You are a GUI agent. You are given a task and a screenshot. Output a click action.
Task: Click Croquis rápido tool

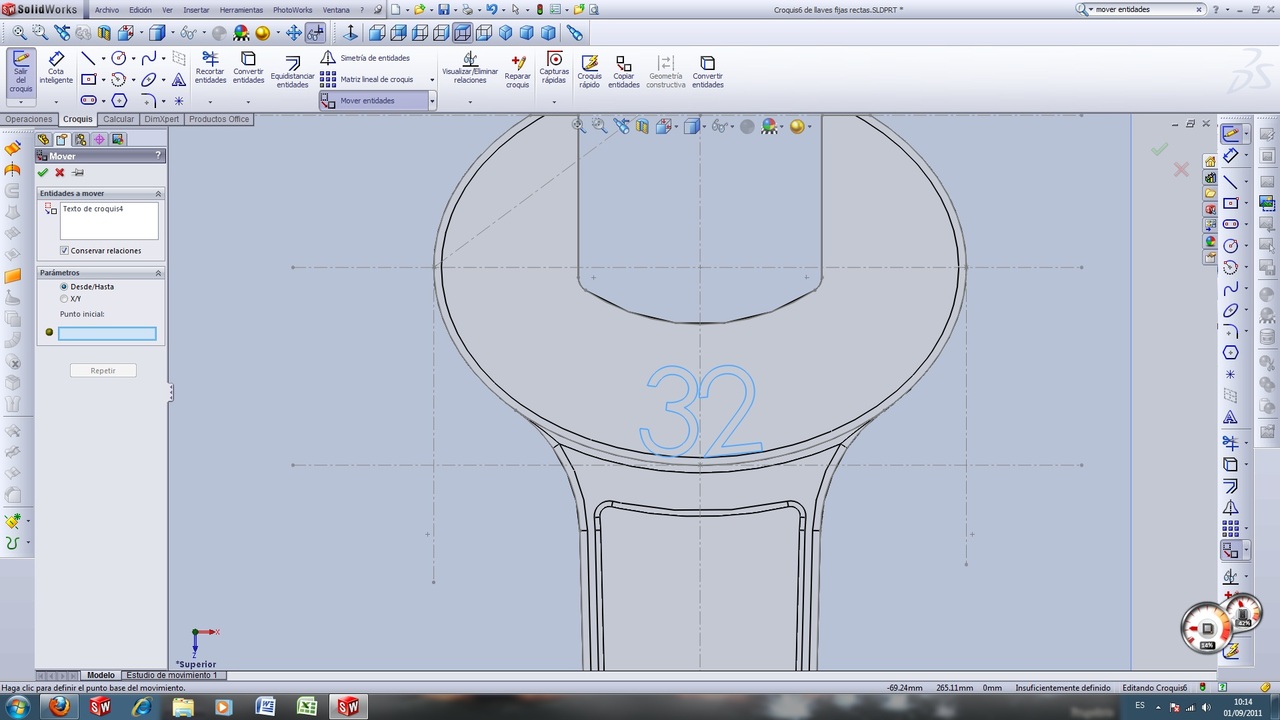point(589,72)
